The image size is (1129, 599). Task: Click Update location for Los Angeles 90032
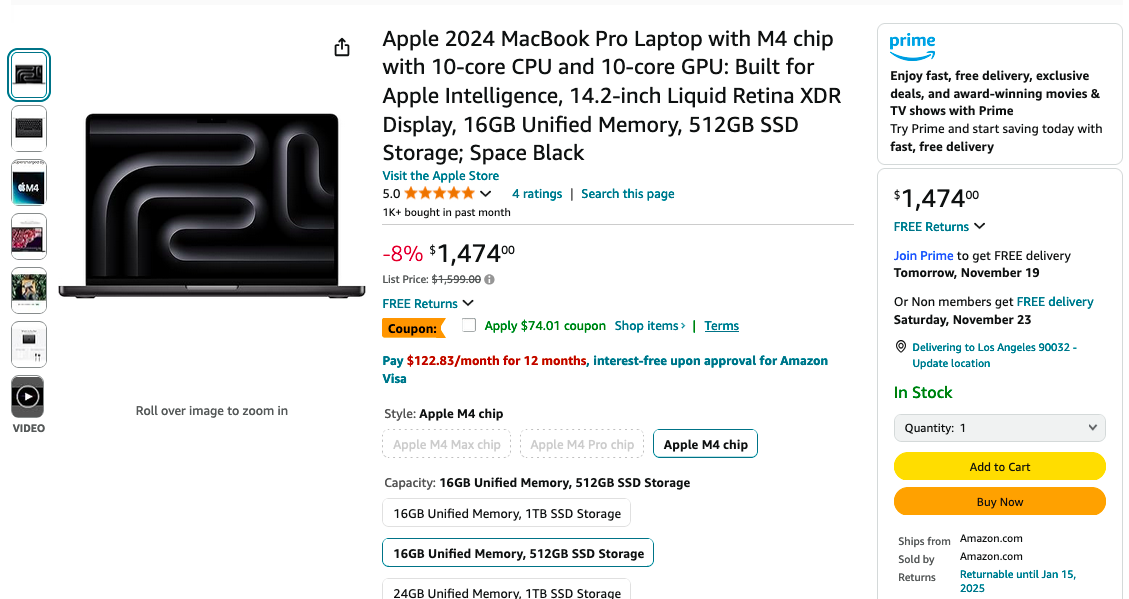951,363
